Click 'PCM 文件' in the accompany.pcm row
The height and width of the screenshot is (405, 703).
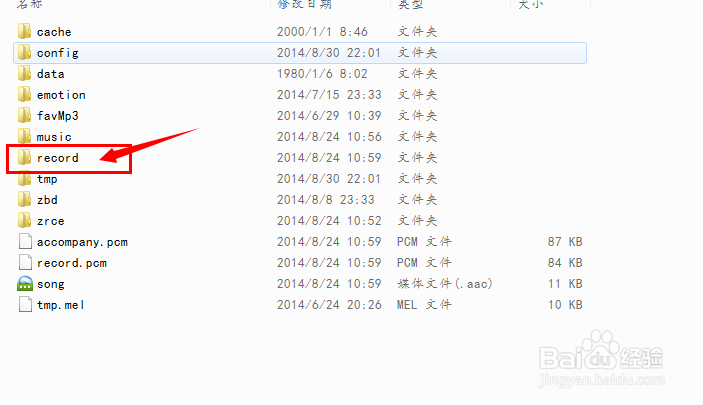[x=424, y=242]
